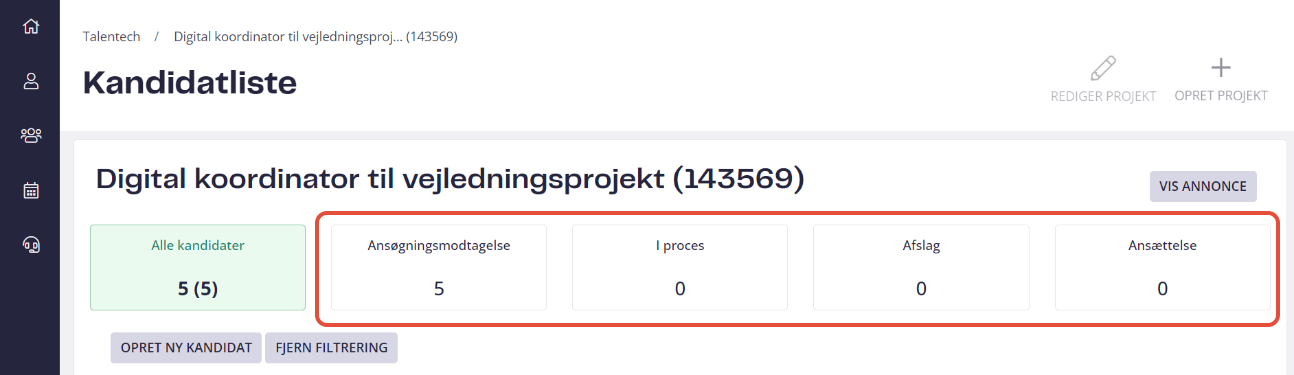Open the group of people icon
This screenshot has height=375, width=1294.
31,135
